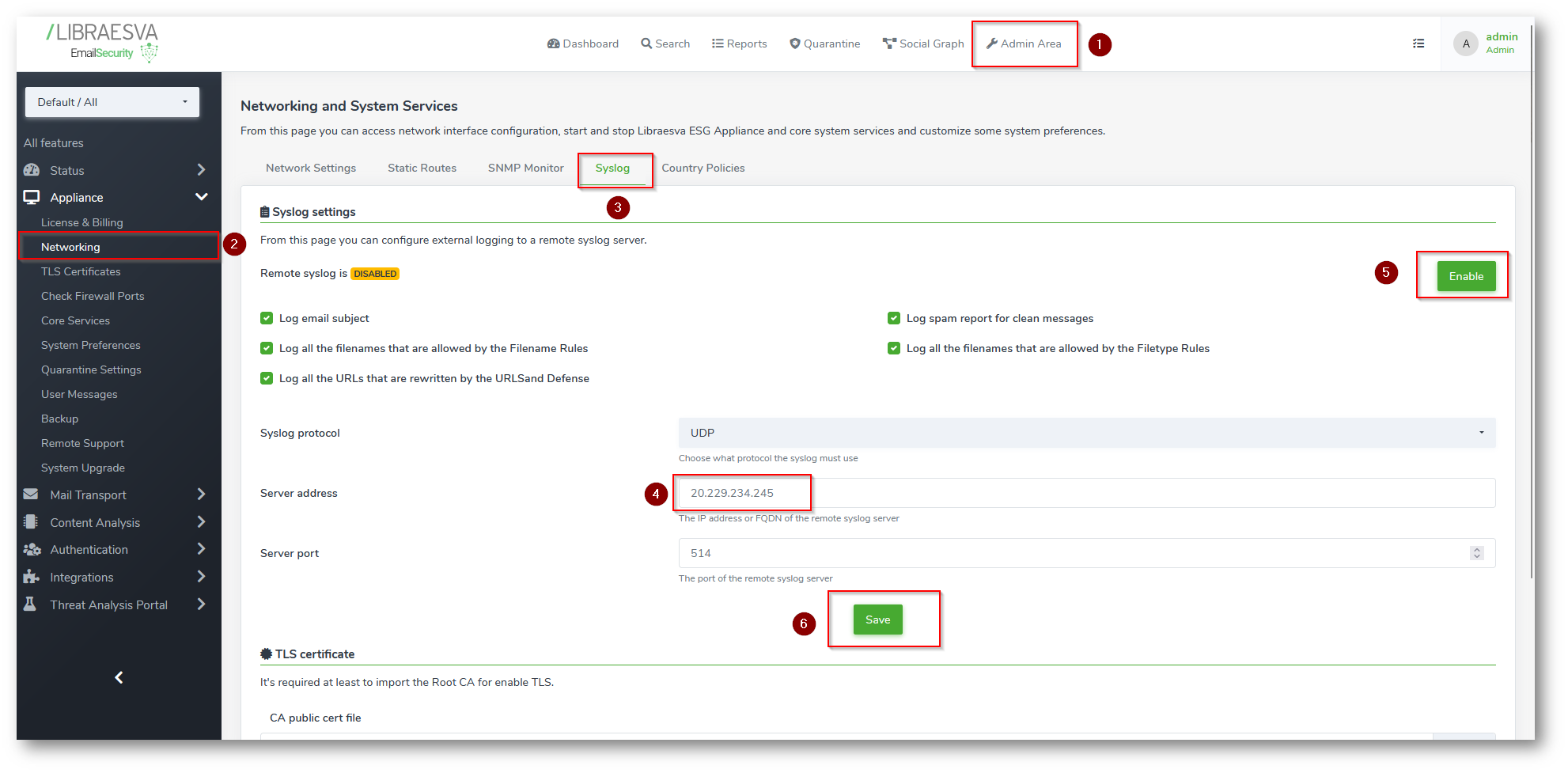This screenshot has width=1568, height=773.
Task: Click the green Save button
Action: pyautogui.click(x=878, y=620)
